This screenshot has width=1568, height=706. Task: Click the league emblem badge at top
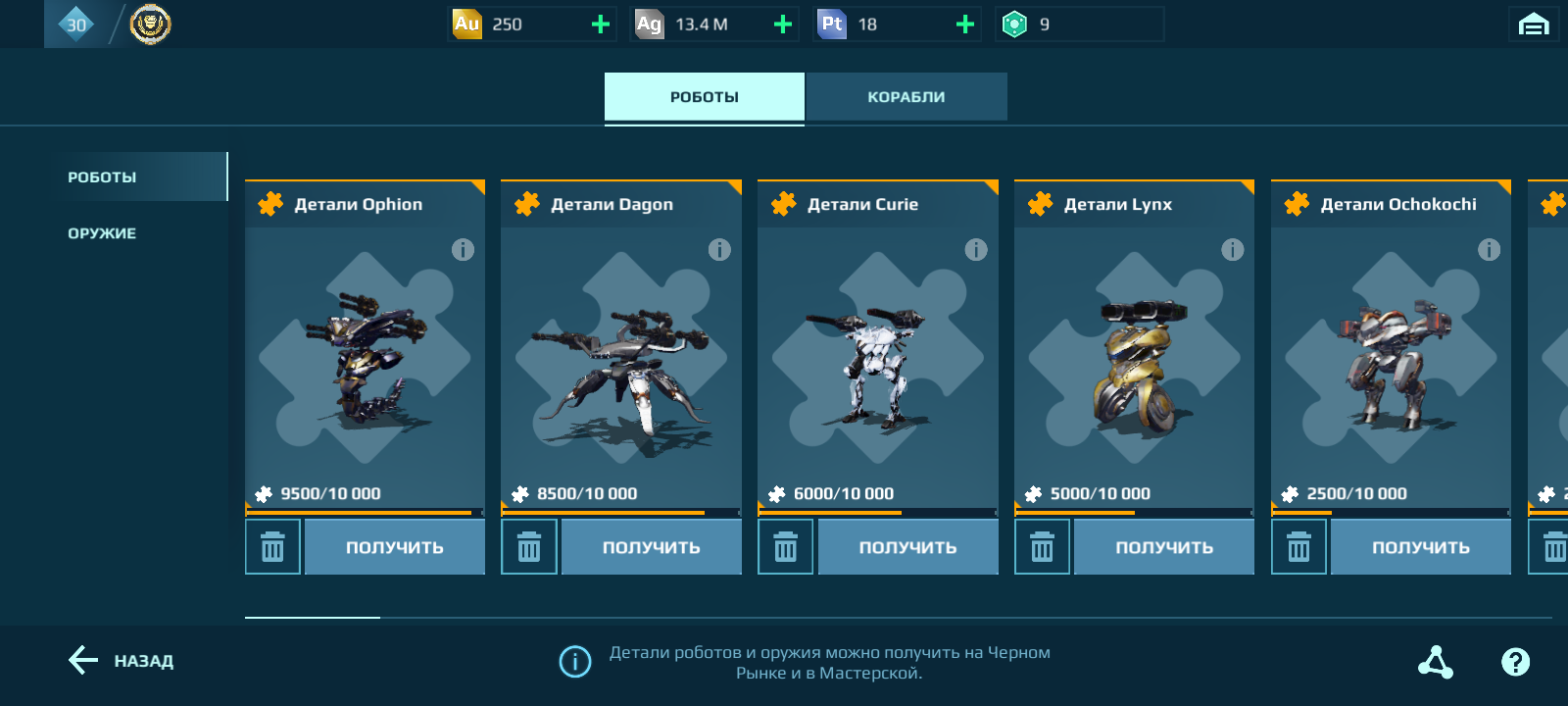point(150,24)
